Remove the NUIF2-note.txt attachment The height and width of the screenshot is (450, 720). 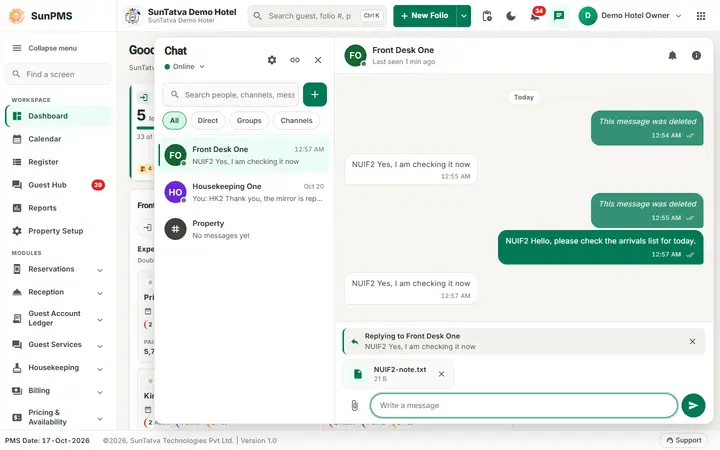click(441, 374)
